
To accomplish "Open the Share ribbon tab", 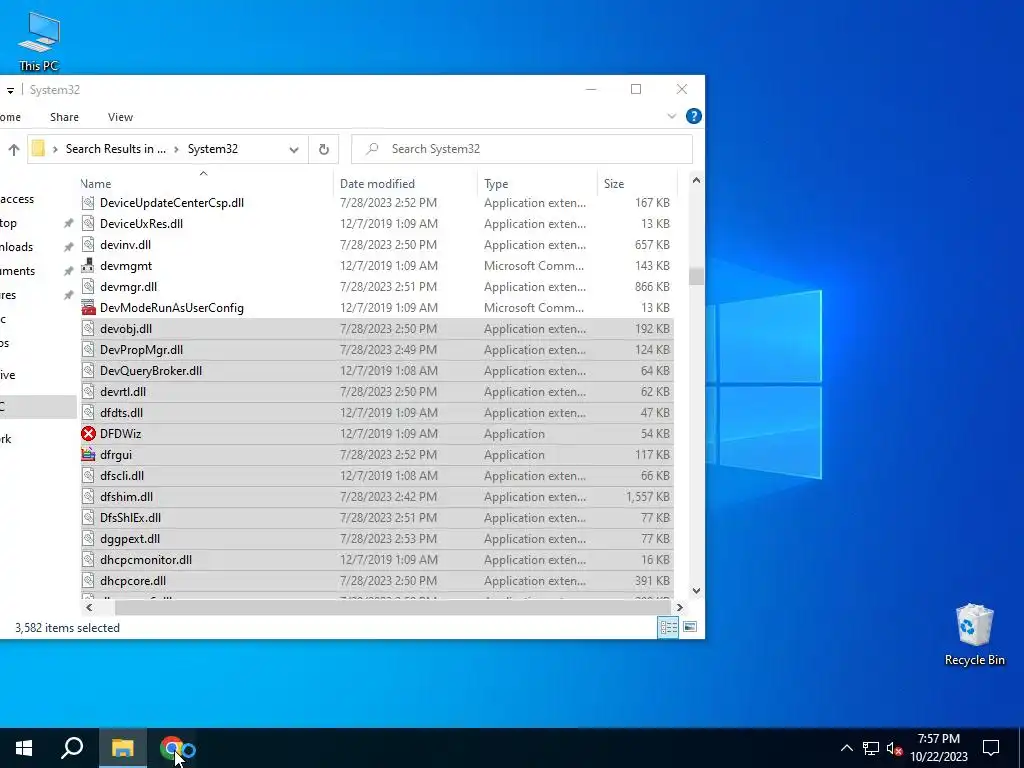I will pyautogui.click(x=64, y=117).
